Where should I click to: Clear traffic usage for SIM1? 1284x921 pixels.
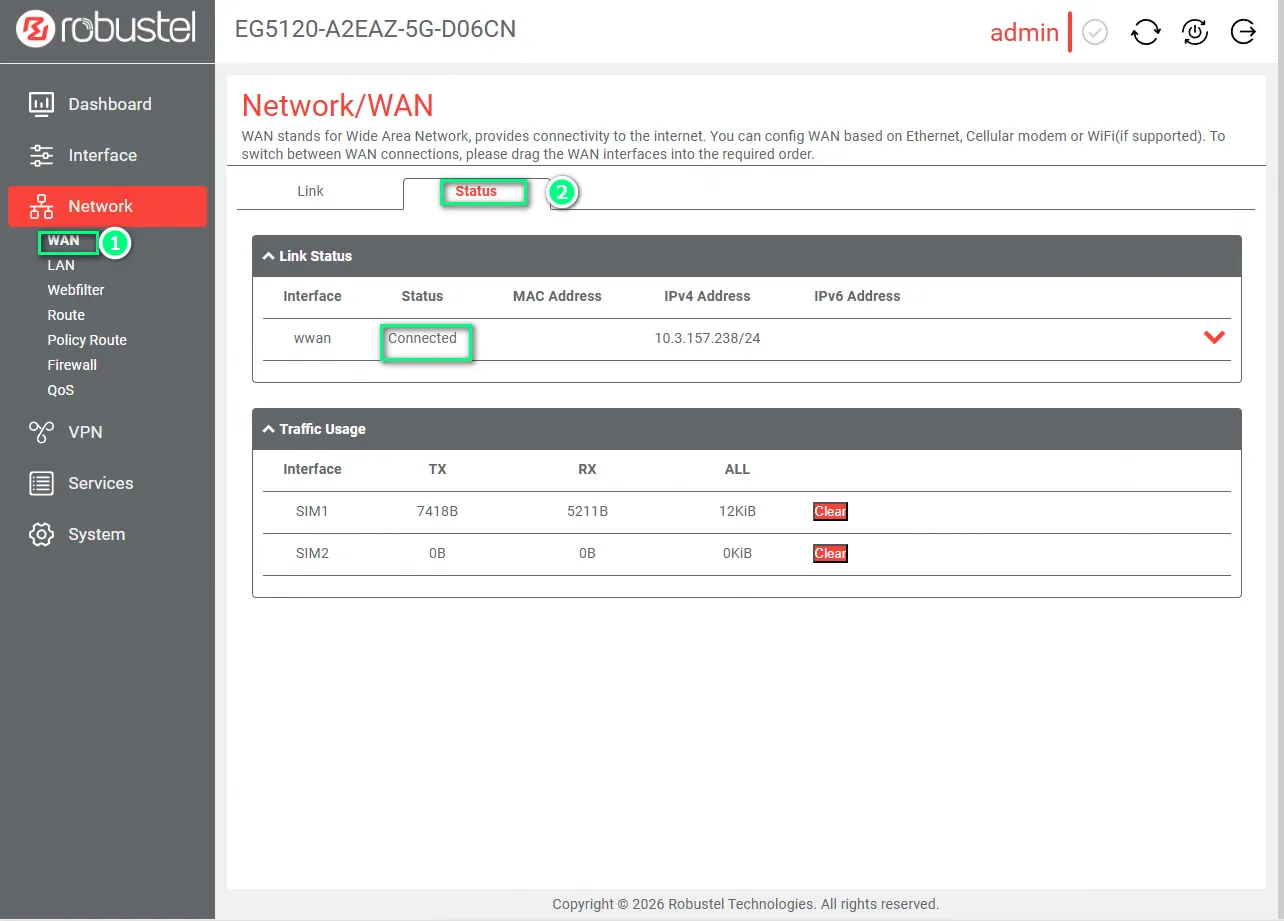pyautogui.click(x=830, y=512)
